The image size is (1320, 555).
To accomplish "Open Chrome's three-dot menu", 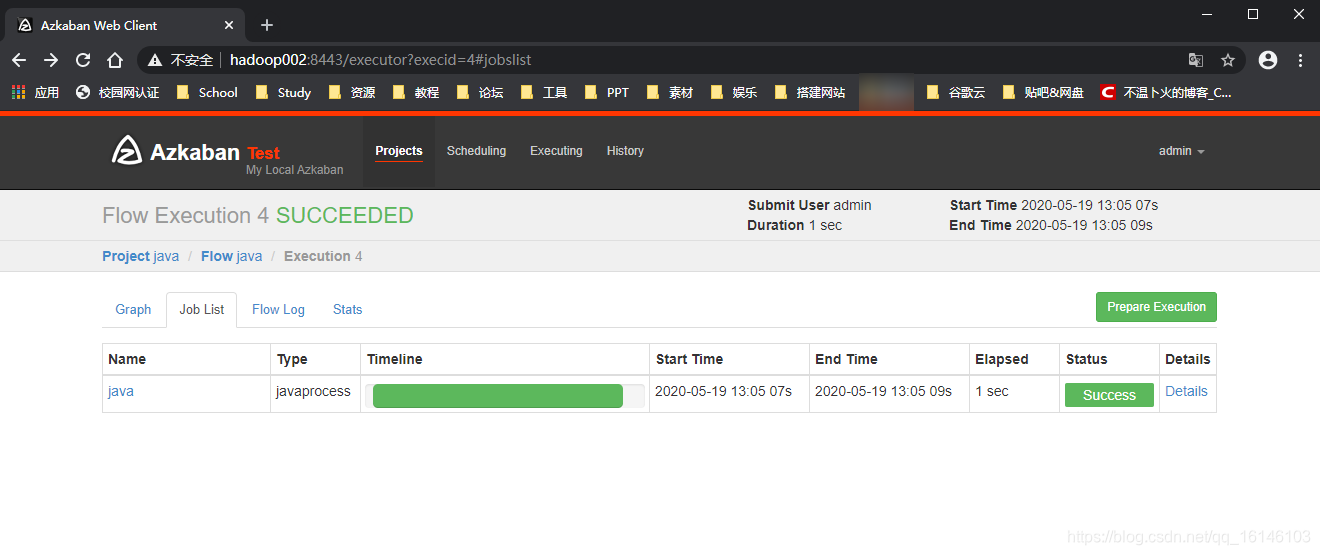I will click(x=1300, y=60).
